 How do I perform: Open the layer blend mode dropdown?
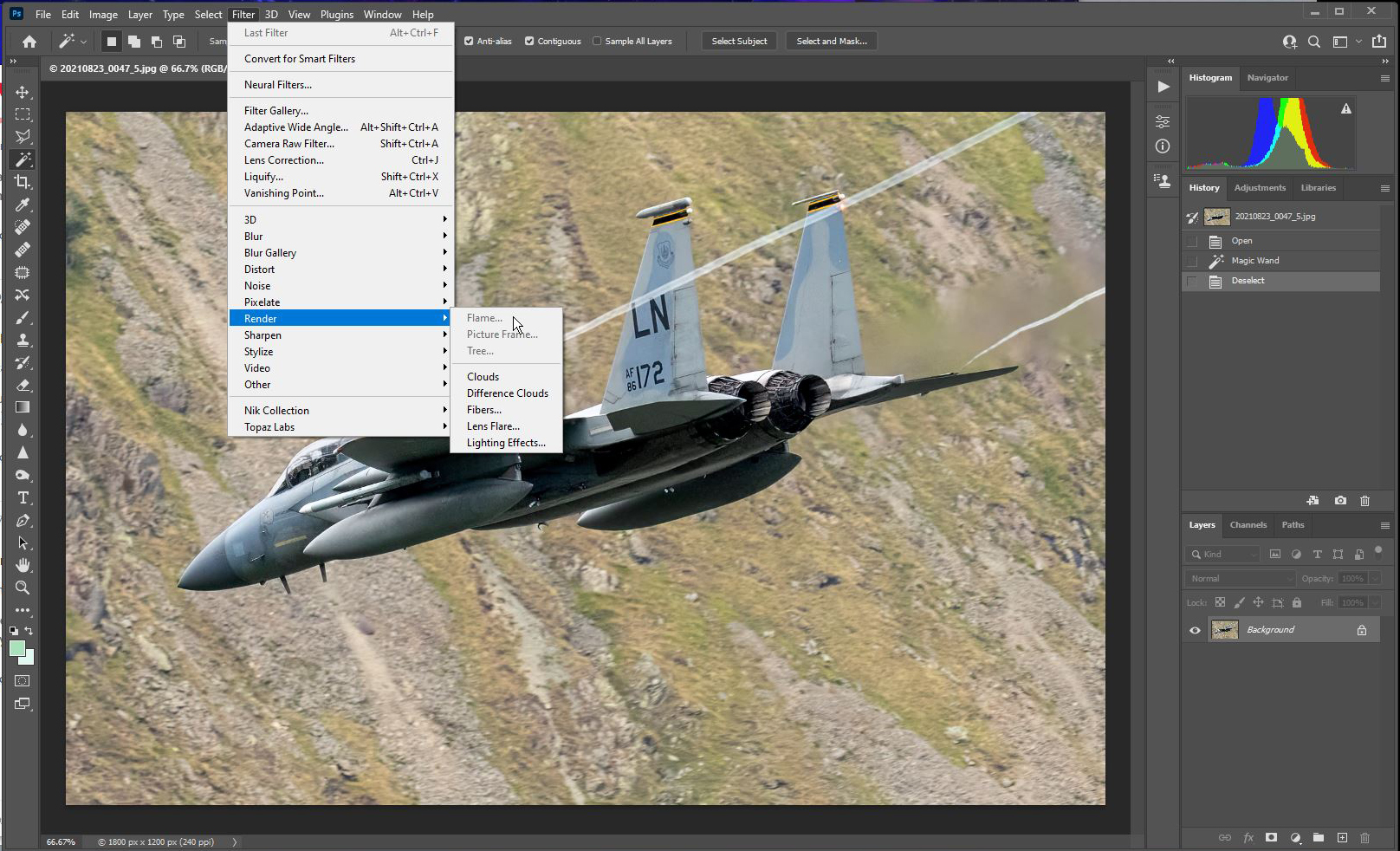click(x=1239, y=577)
